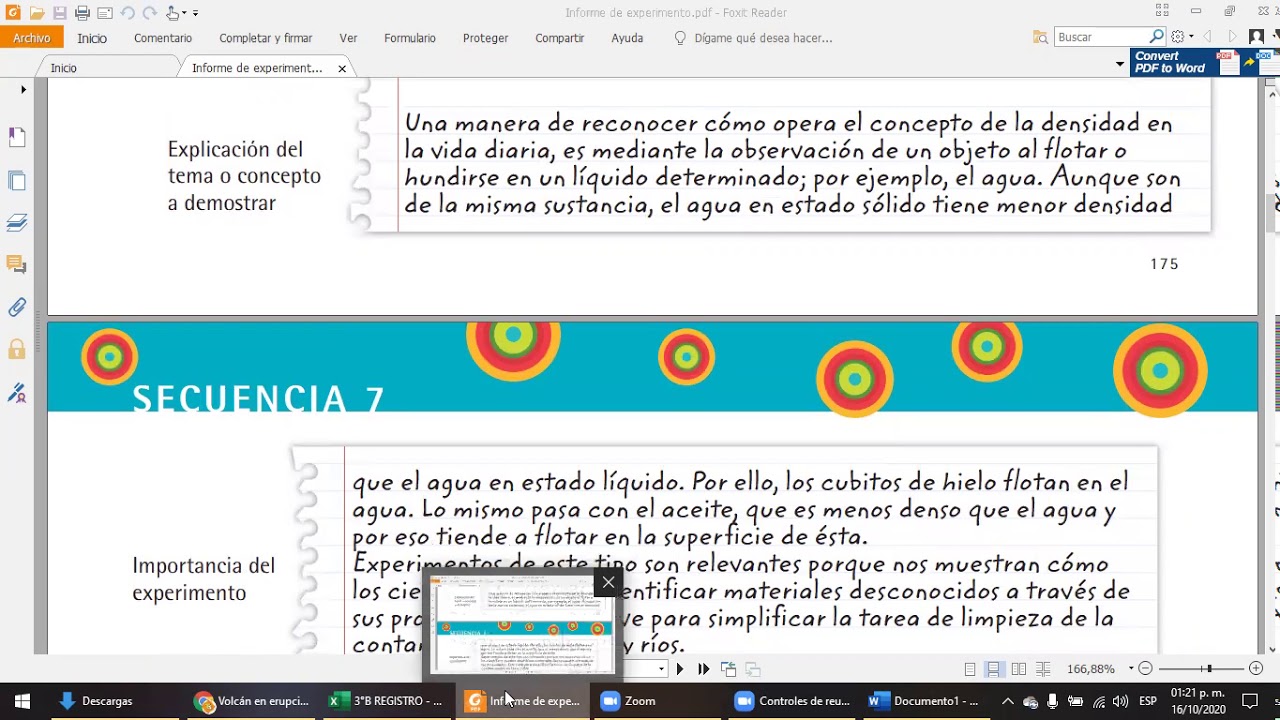The width and height of the screenshot is (1280, 720).
Task: Click the volume speaker tray icon
Action: 1120,701
